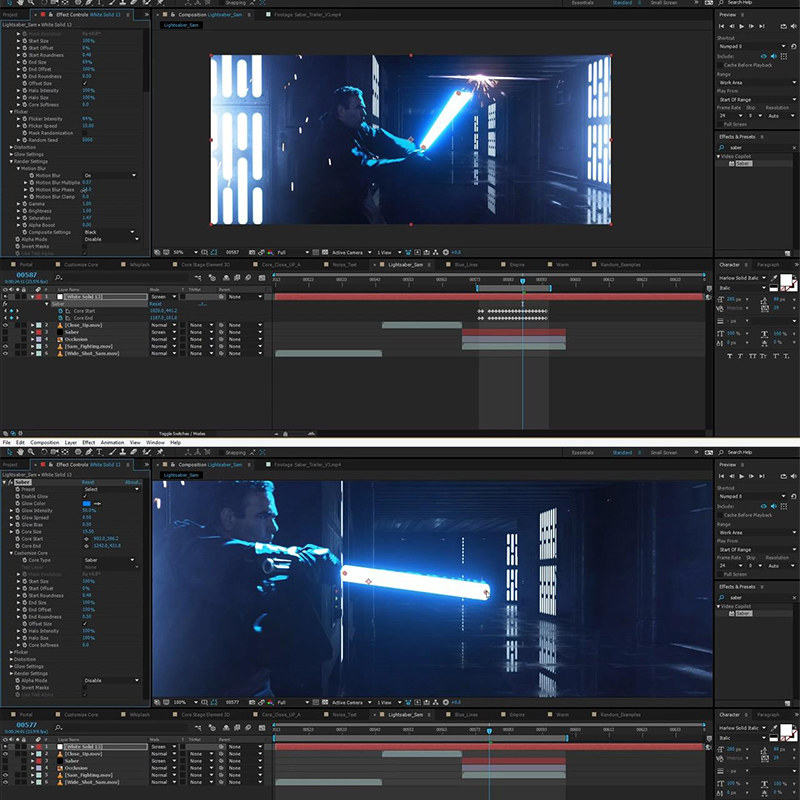
Task: Click Play in upper window Preview panel
Action: click(741, 26)
